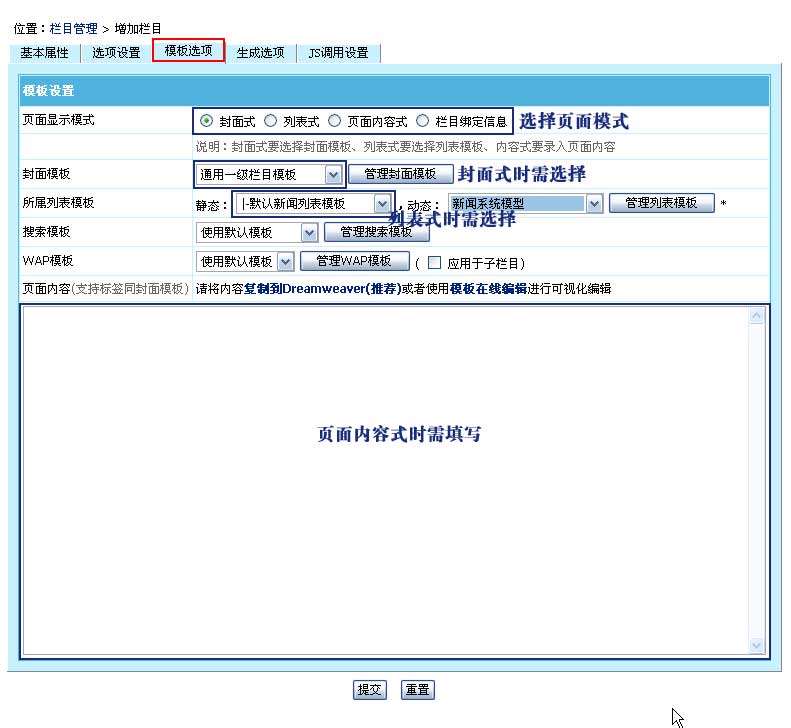This screenshot has width=791, height=728.
Task: Open the 模板在线编辑 link
Action: [487, 289]
